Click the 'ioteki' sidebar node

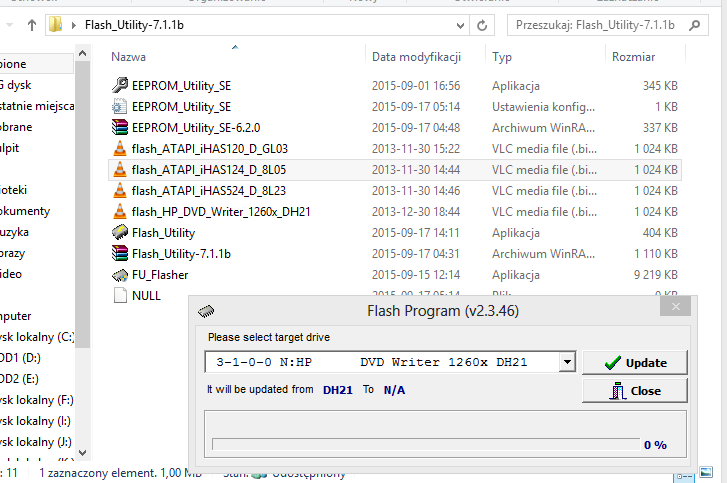(x=13, y=190)
